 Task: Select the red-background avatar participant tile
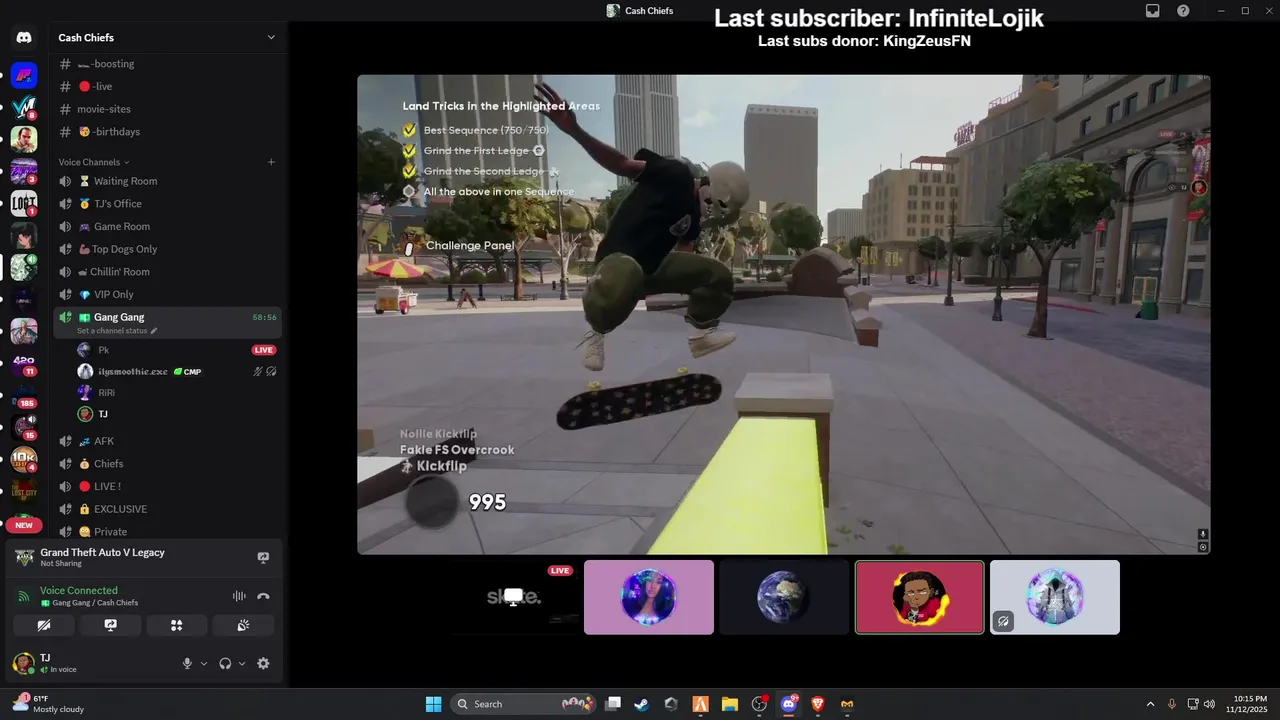(919, 597)
